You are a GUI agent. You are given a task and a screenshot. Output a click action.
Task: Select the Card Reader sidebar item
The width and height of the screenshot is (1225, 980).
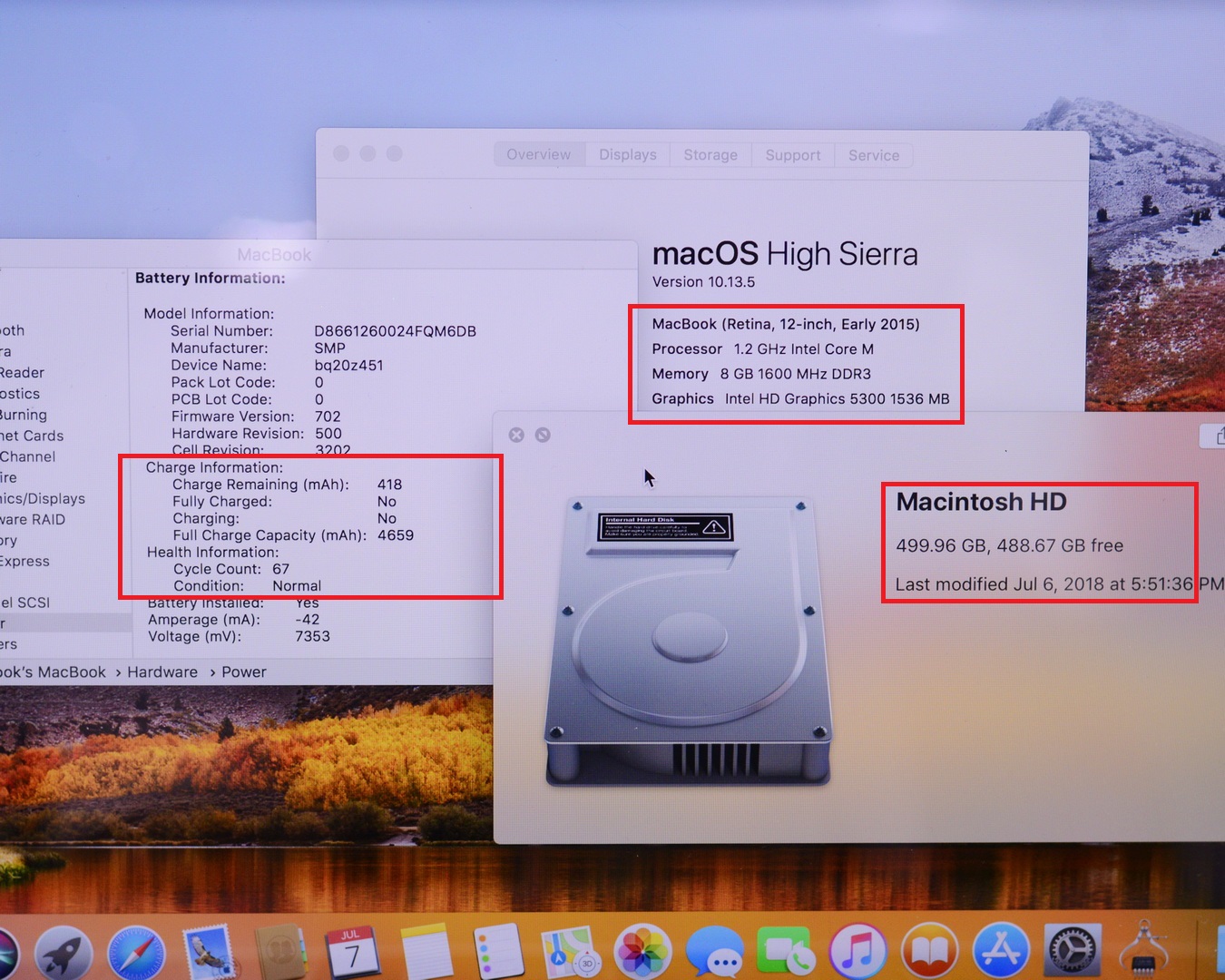click(x=22, y=373)
